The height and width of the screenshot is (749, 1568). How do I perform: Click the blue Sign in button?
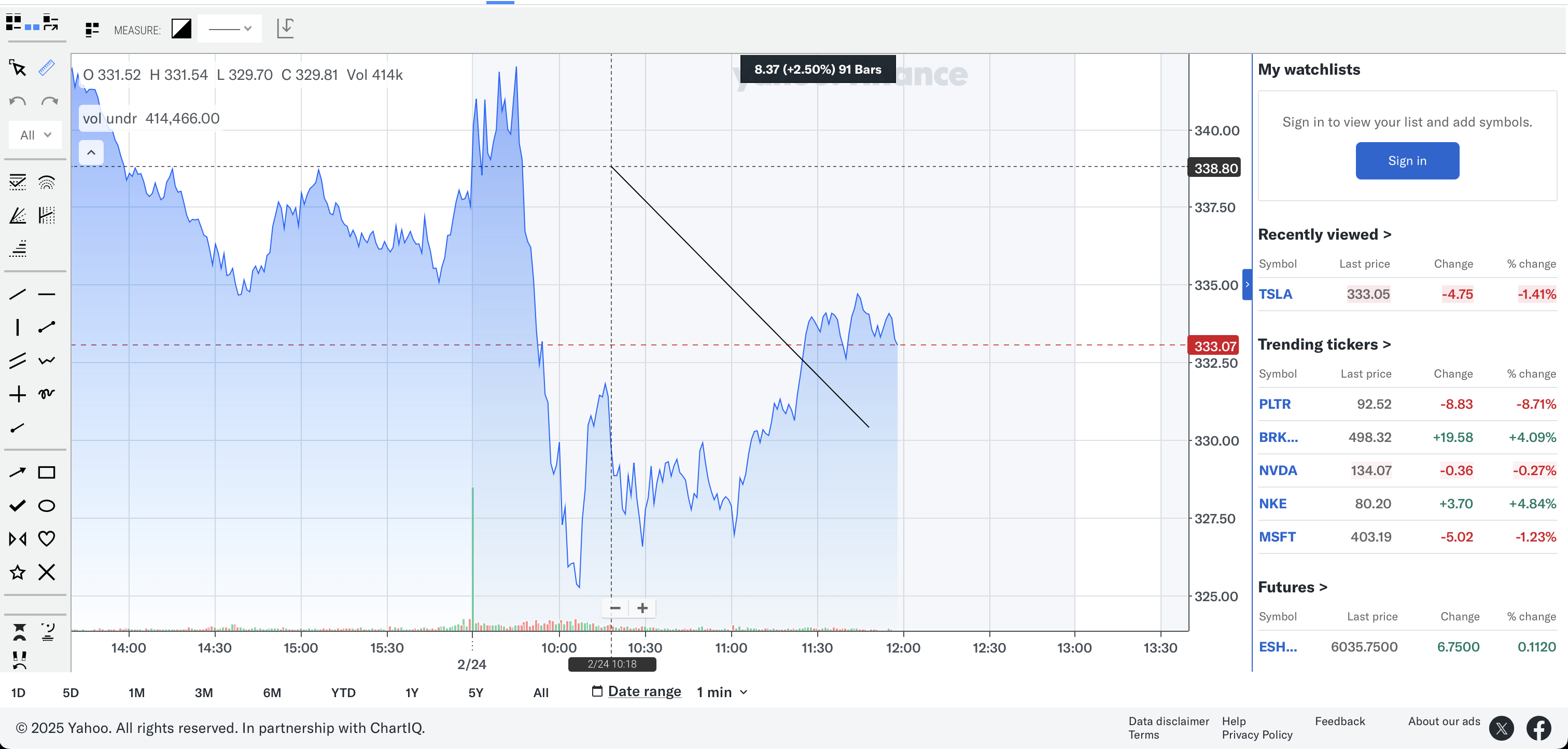coord(1407,161)
